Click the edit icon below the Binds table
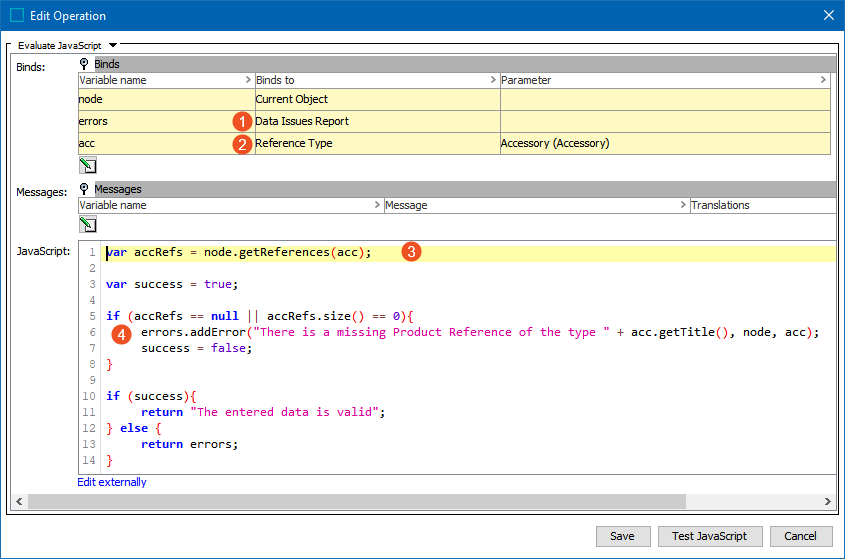The image size is (845, 559). click(x=87, y=165)
